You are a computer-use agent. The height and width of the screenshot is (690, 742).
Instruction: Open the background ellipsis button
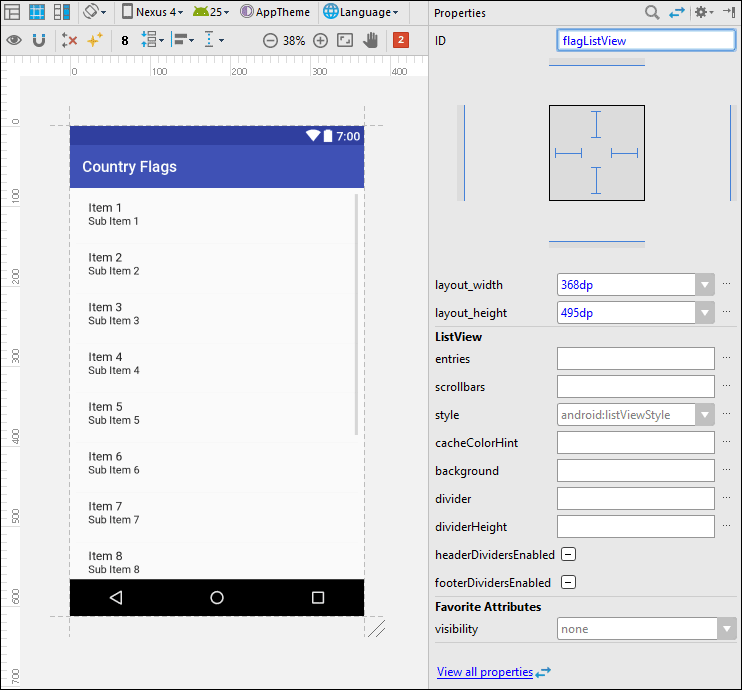[726, 469]
